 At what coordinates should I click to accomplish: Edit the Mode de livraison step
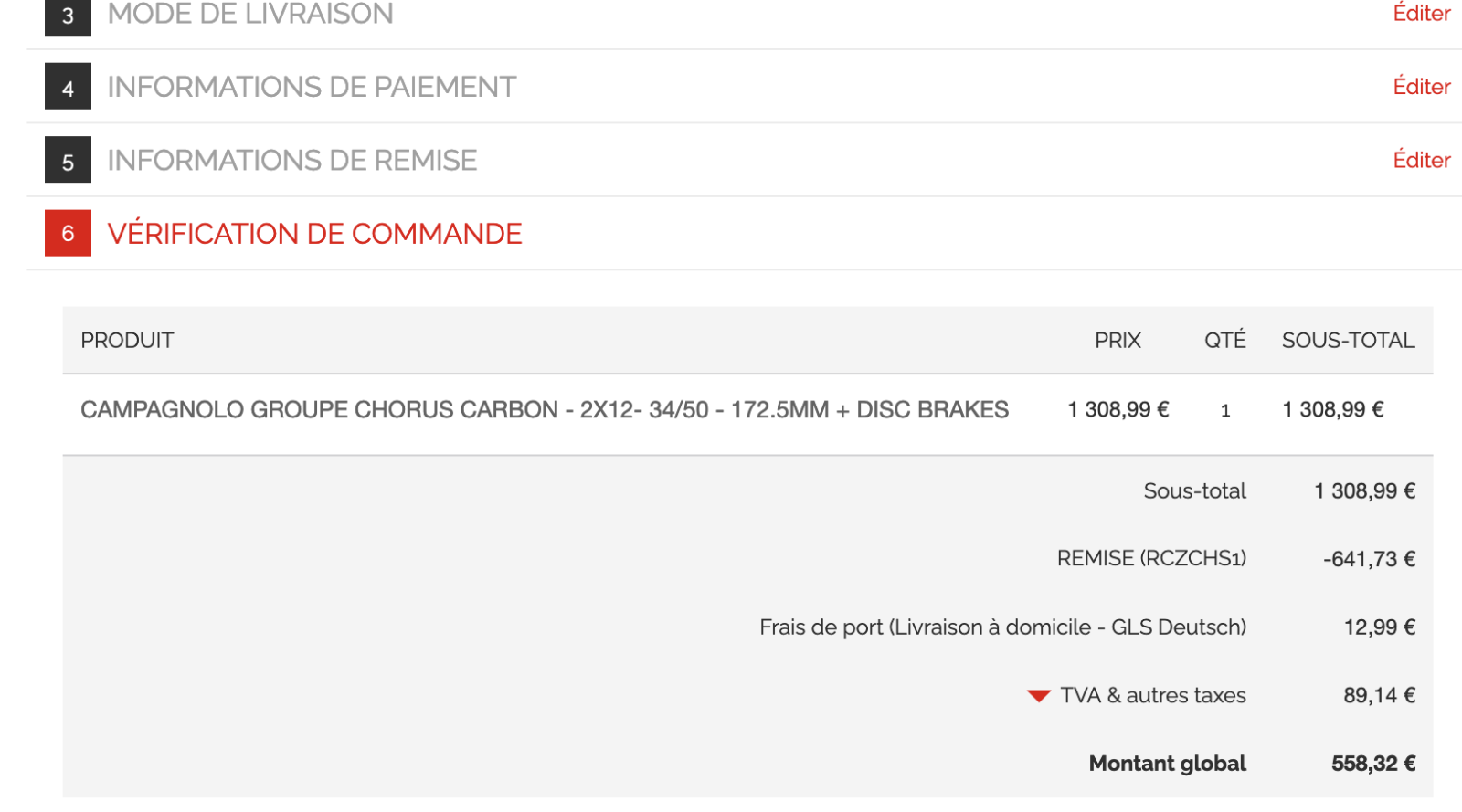click(1421, 14)
